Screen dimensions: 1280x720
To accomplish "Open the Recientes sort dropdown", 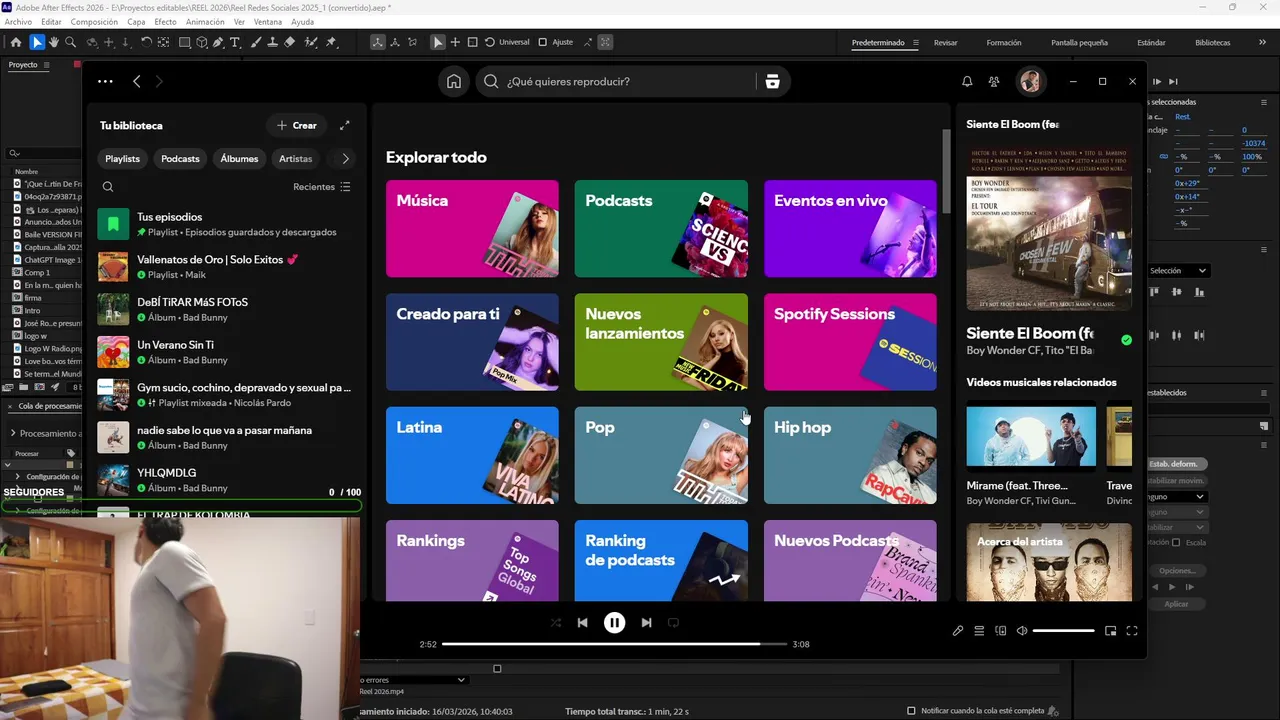I will 322,187.
